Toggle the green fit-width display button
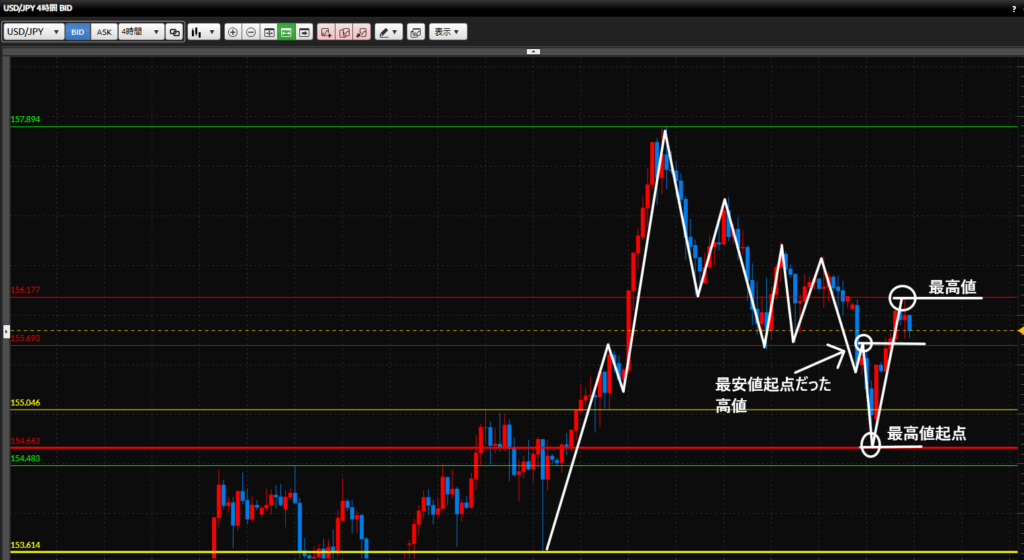Screen dimensions: 1024x560 click(x=286, y=32)
